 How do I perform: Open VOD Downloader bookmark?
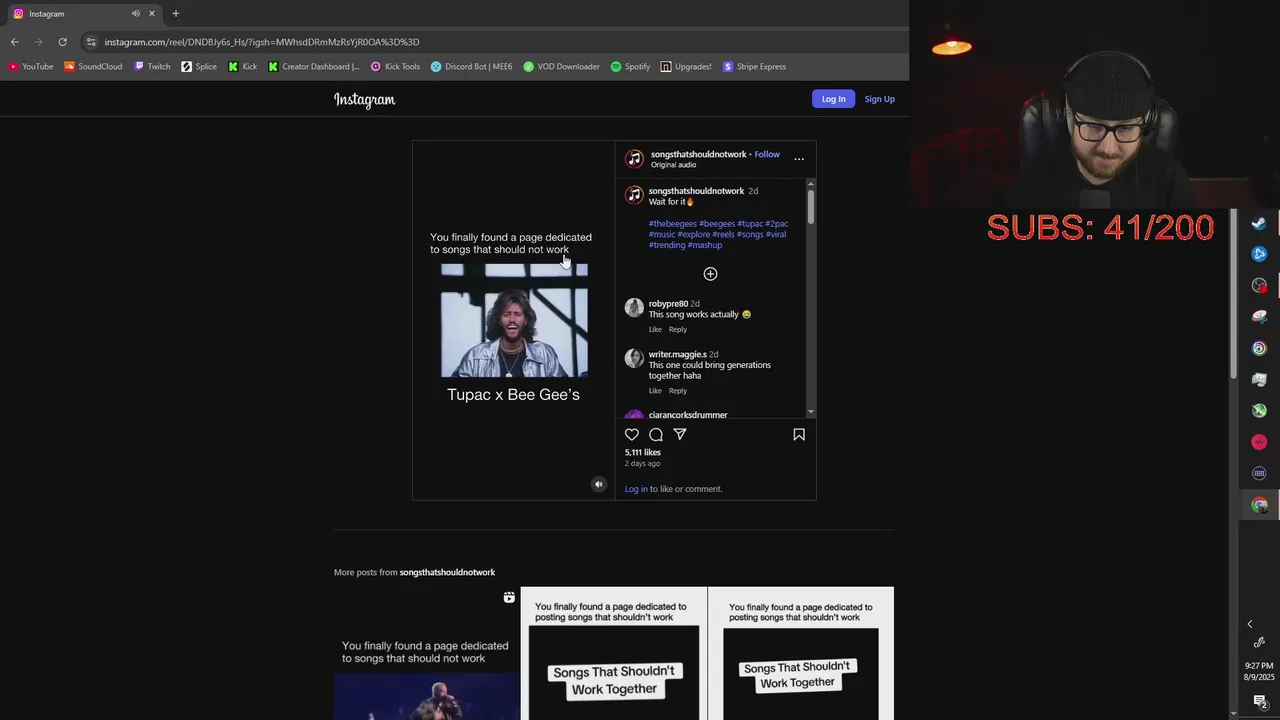(x=562, y=67)
